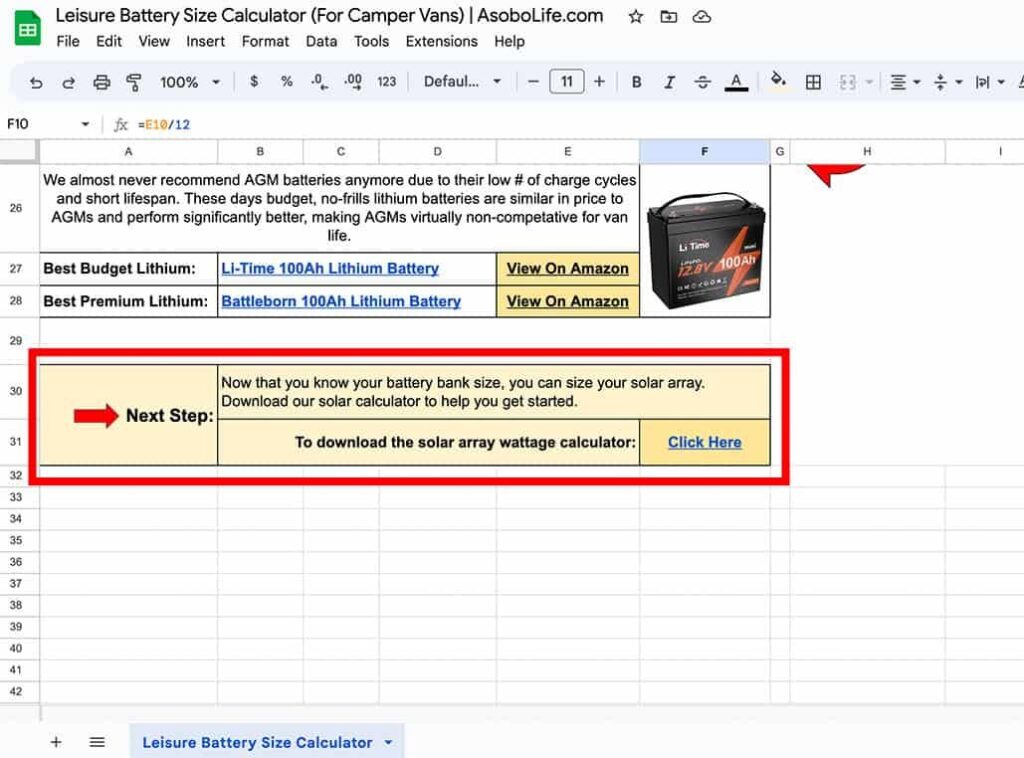Click Here to download solar calculator

coord(705,442)
